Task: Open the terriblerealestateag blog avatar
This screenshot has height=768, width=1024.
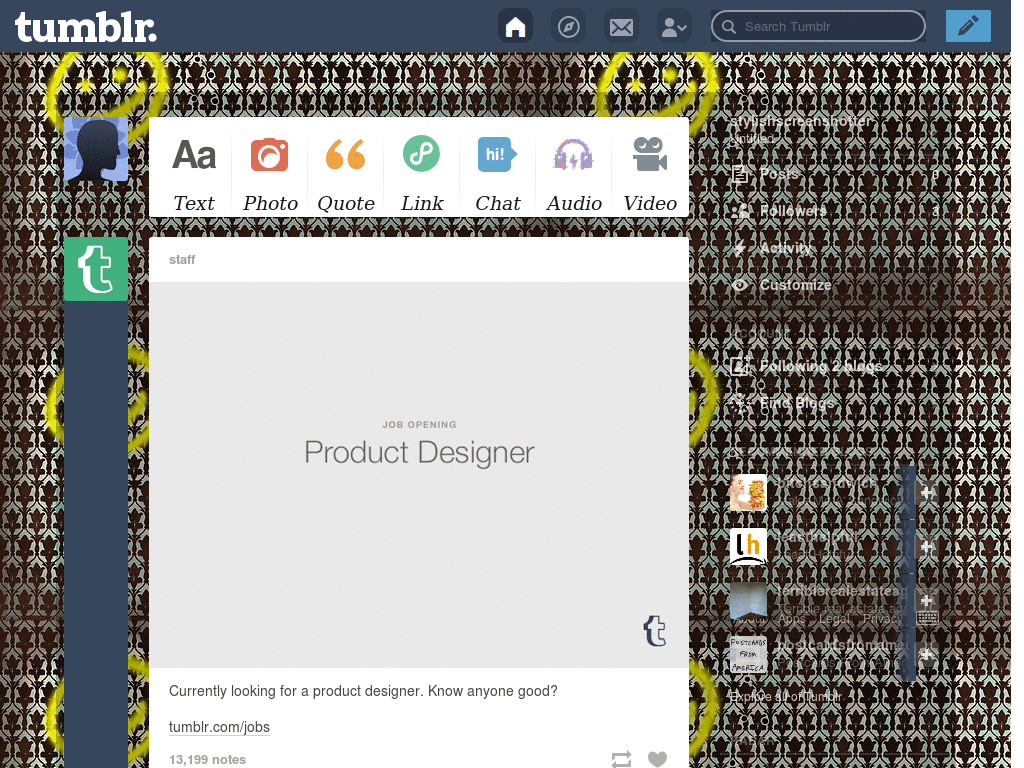Action: point(748,601)
